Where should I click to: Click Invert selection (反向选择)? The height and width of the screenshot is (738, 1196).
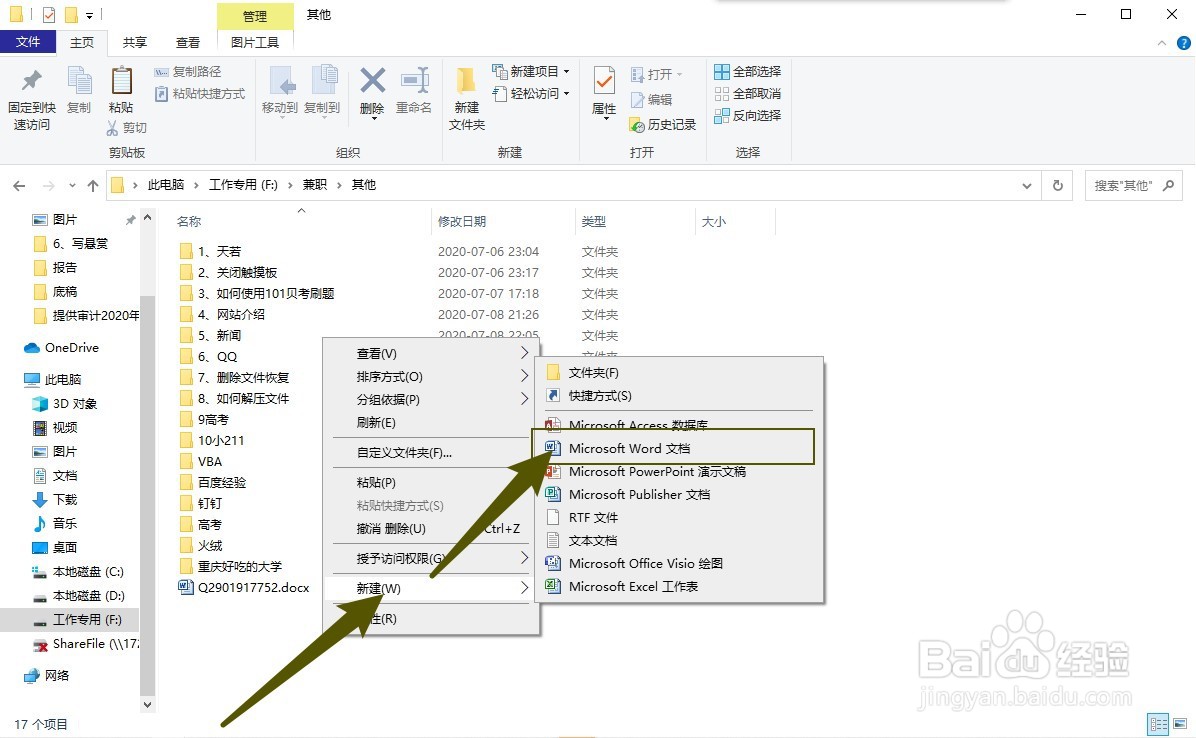click(x=748, y=116)
